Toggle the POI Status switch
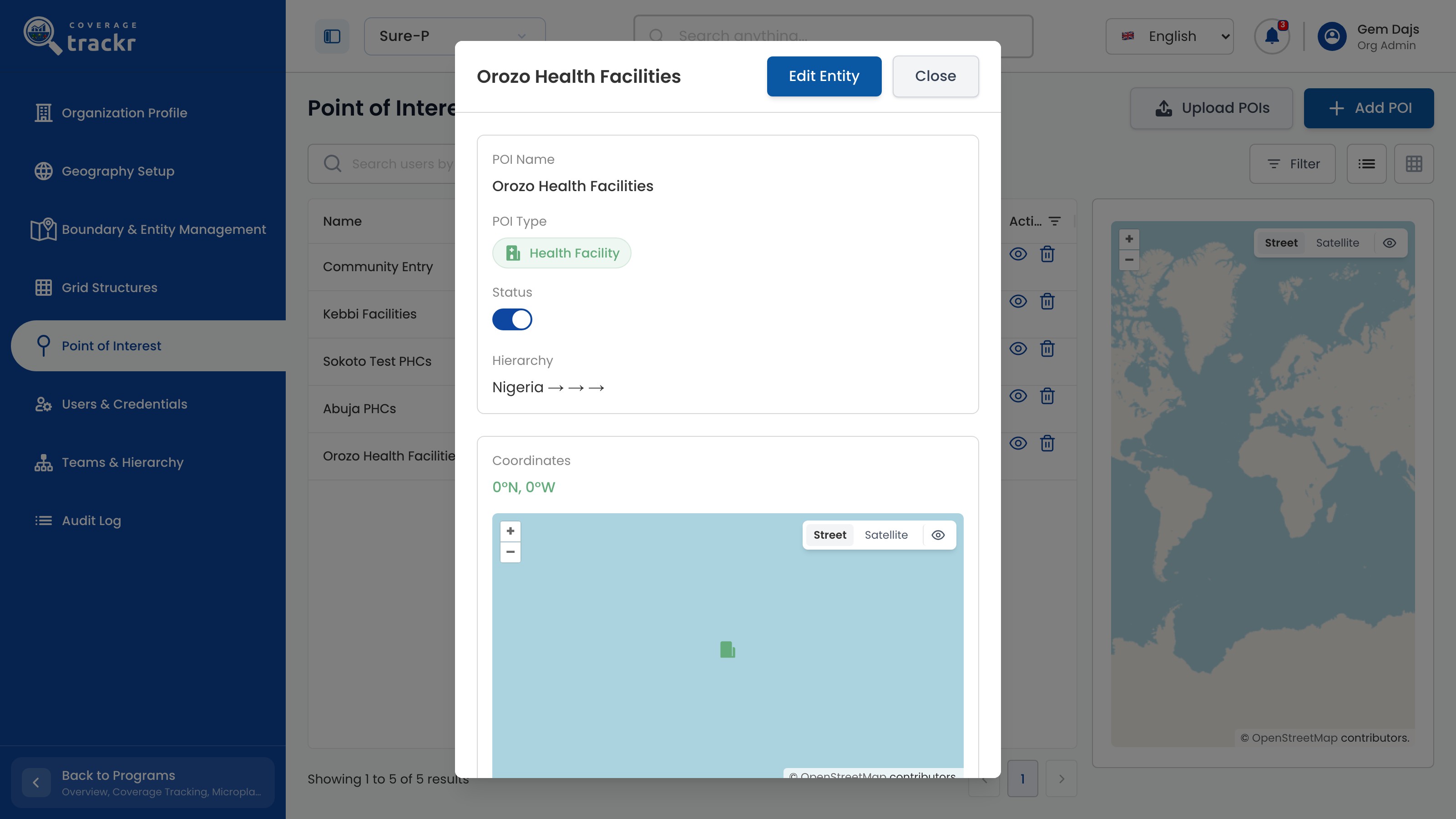1456x819 pixels. [x=512, y=319]
